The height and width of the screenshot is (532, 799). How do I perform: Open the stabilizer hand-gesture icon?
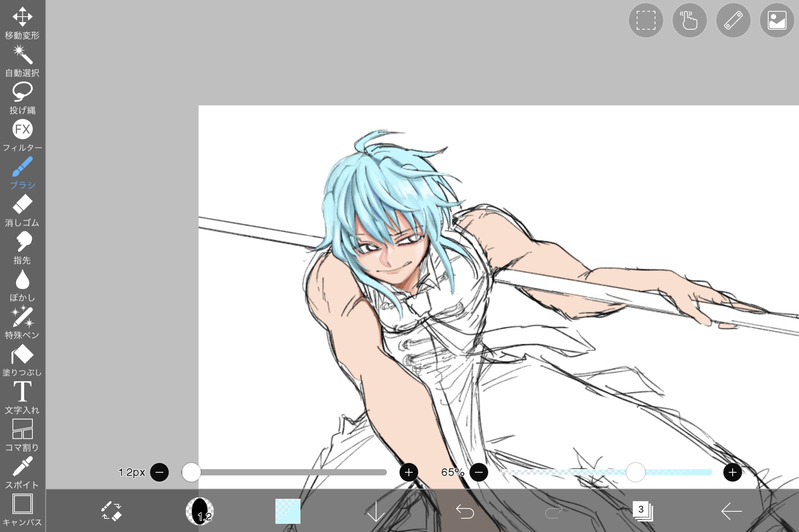click(689, 20)
